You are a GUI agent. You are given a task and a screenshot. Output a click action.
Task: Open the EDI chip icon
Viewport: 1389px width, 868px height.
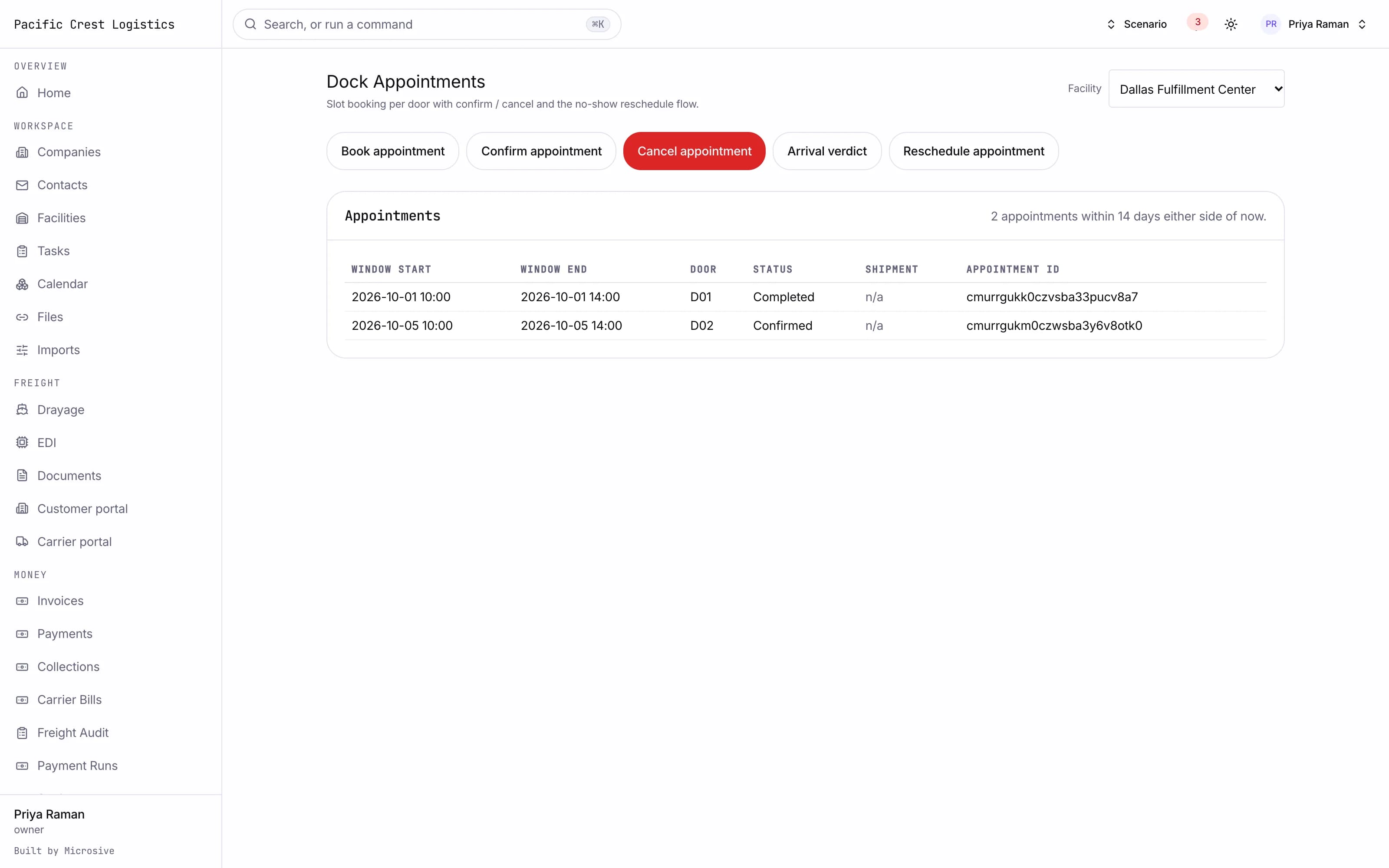click(22, 443)
